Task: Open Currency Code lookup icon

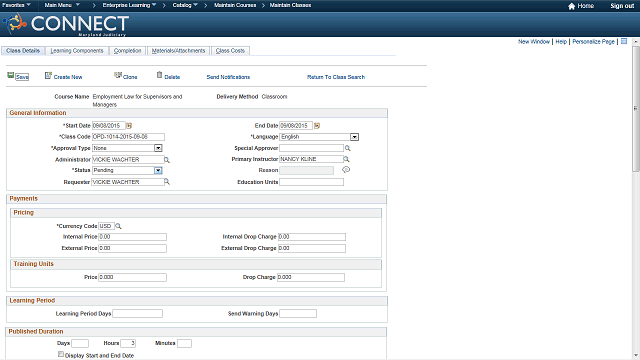Action: pos(118,226)
